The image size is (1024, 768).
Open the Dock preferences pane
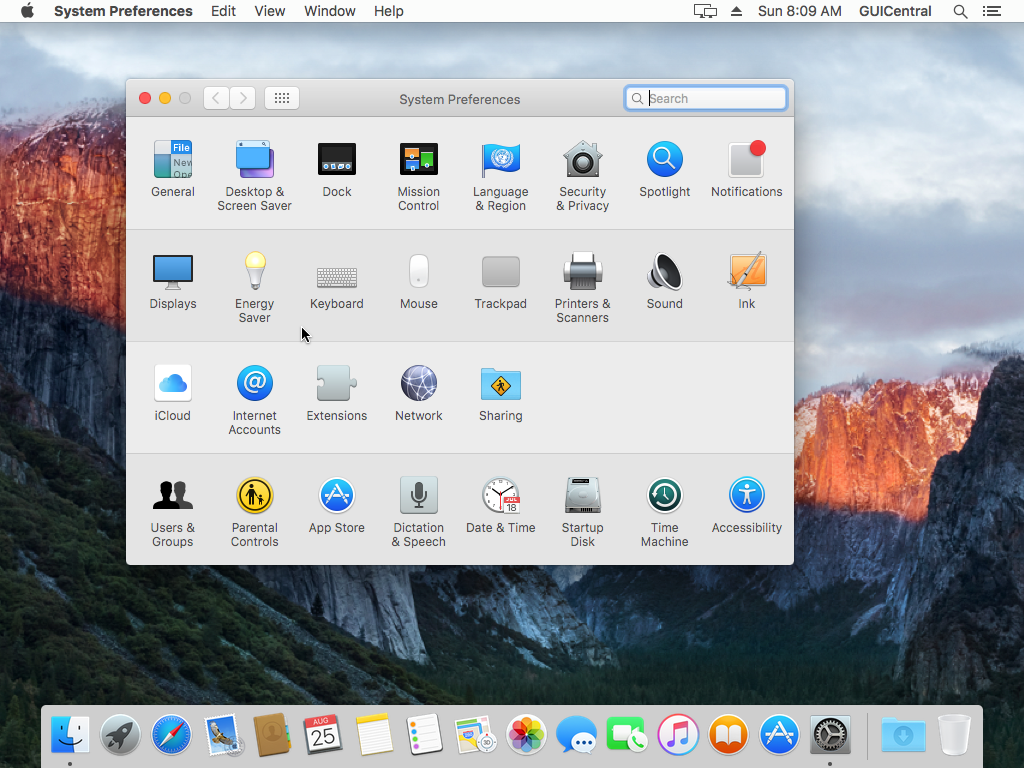click(337, 168)
